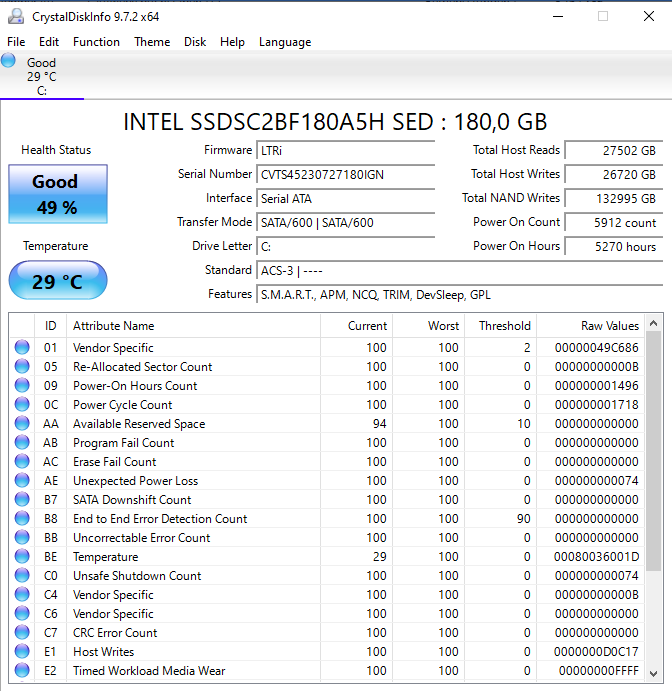672x691 pixels.
Task: Click status icon for Program Fail Count
Action: [x=22, y=442]
